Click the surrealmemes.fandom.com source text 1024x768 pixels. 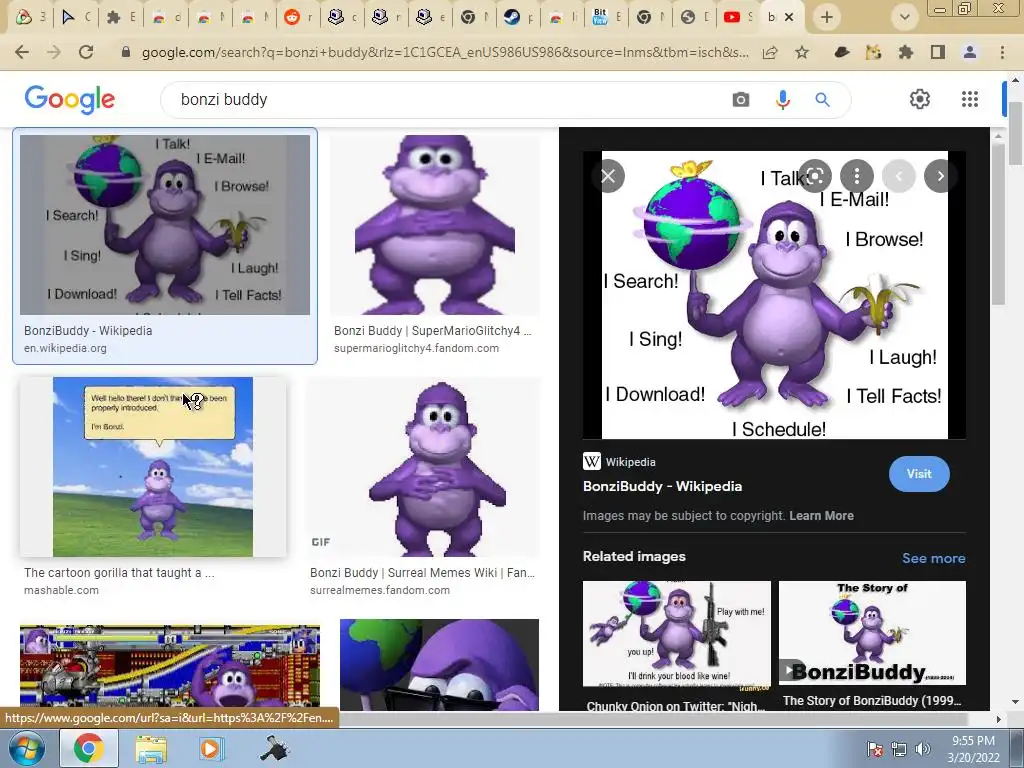tap(380, 590)
